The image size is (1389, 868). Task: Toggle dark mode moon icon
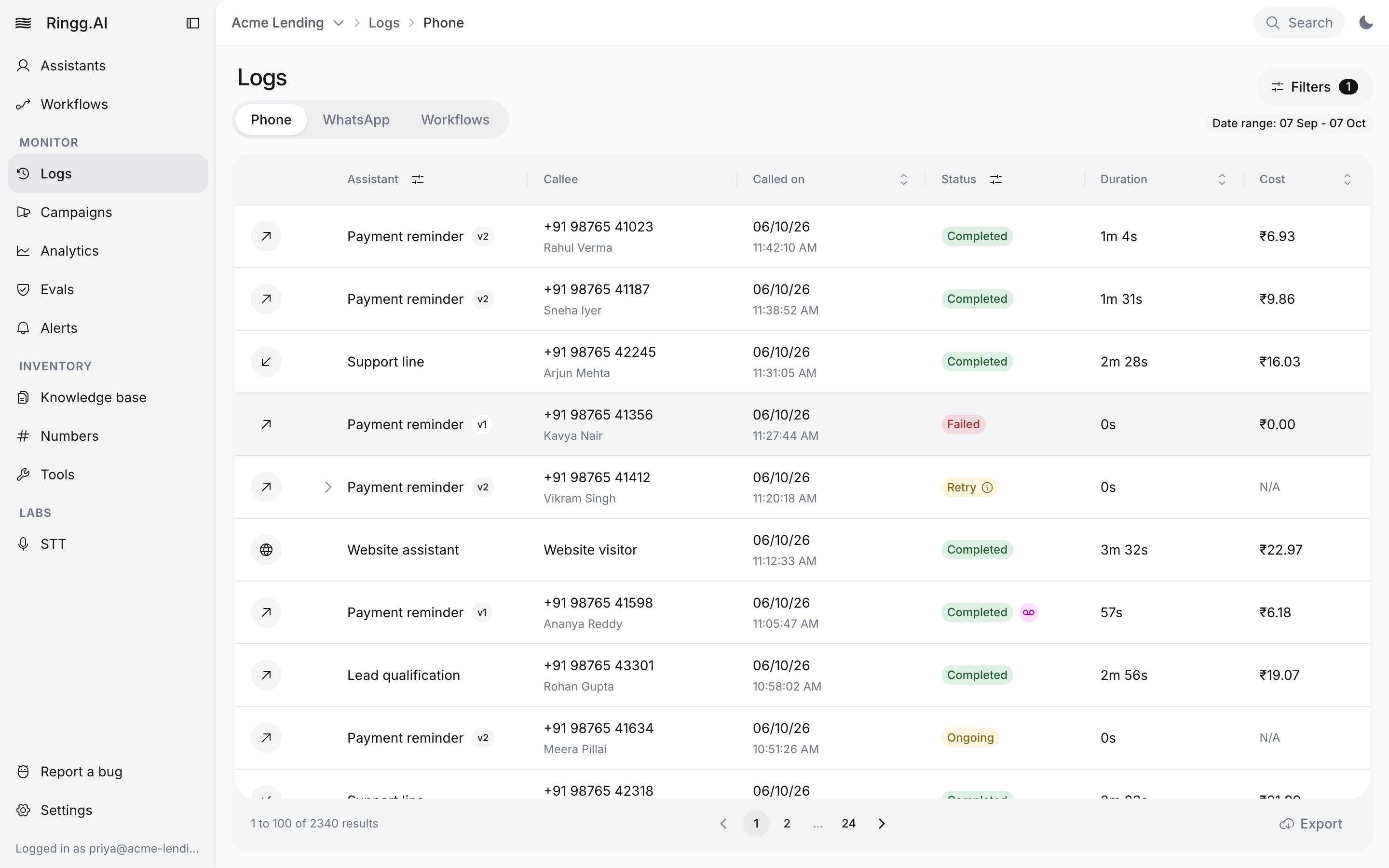click(1366, 23)
